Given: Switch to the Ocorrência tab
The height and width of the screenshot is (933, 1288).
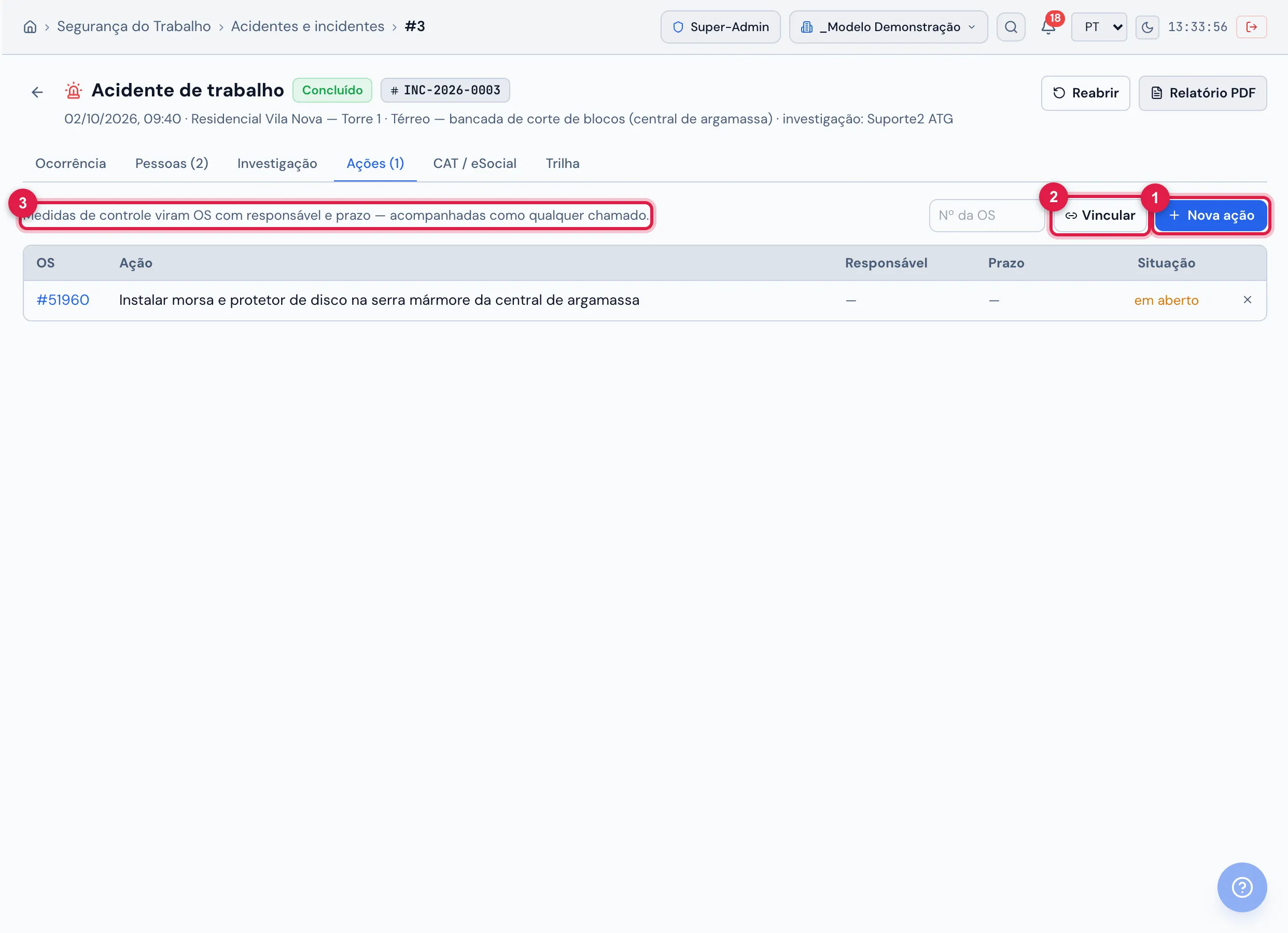Looking at the screenshot, I should (x=71, y=164).
